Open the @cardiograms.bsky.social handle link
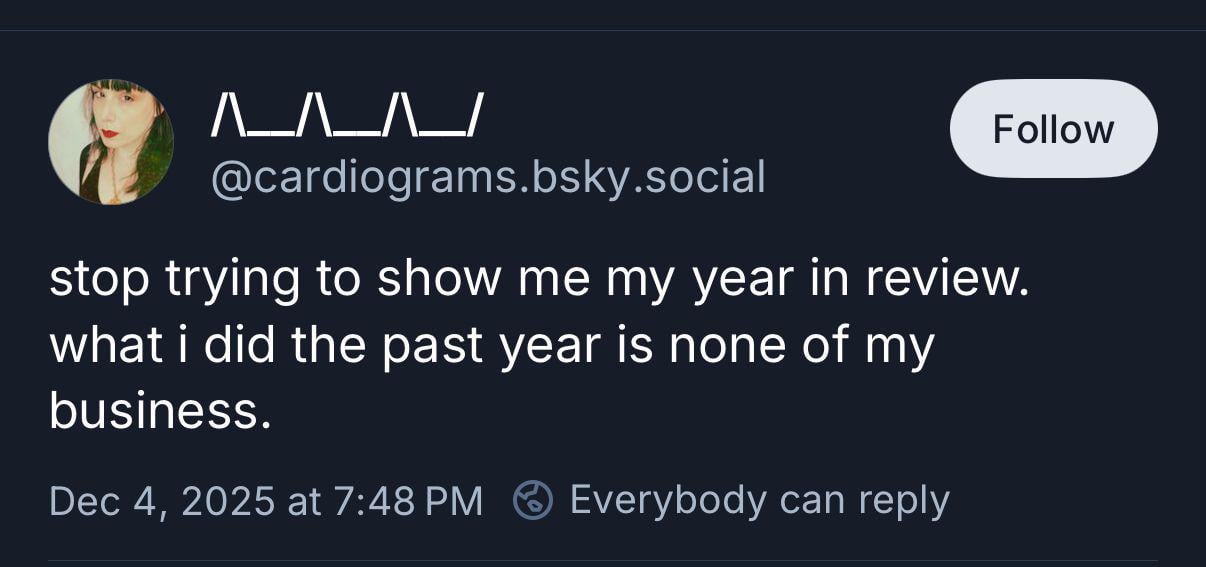 pyautogui.click(x=487, y=177)
